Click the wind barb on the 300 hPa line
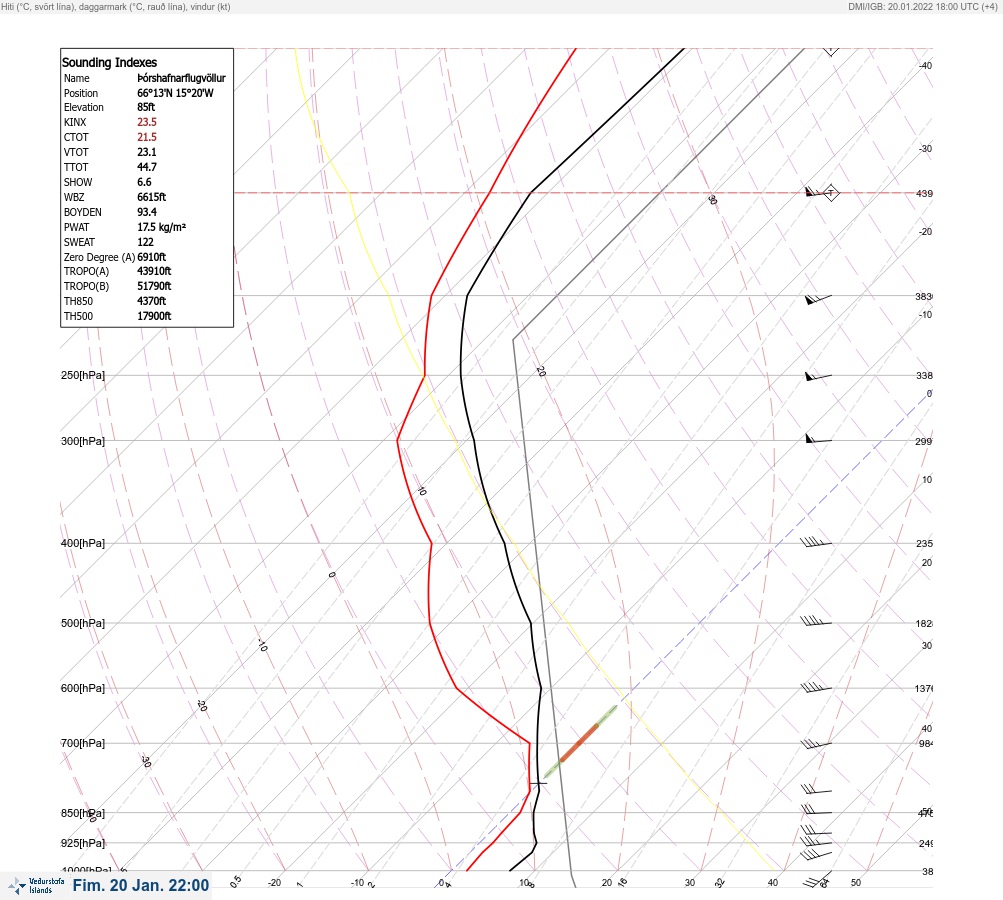 pos(818,439)
